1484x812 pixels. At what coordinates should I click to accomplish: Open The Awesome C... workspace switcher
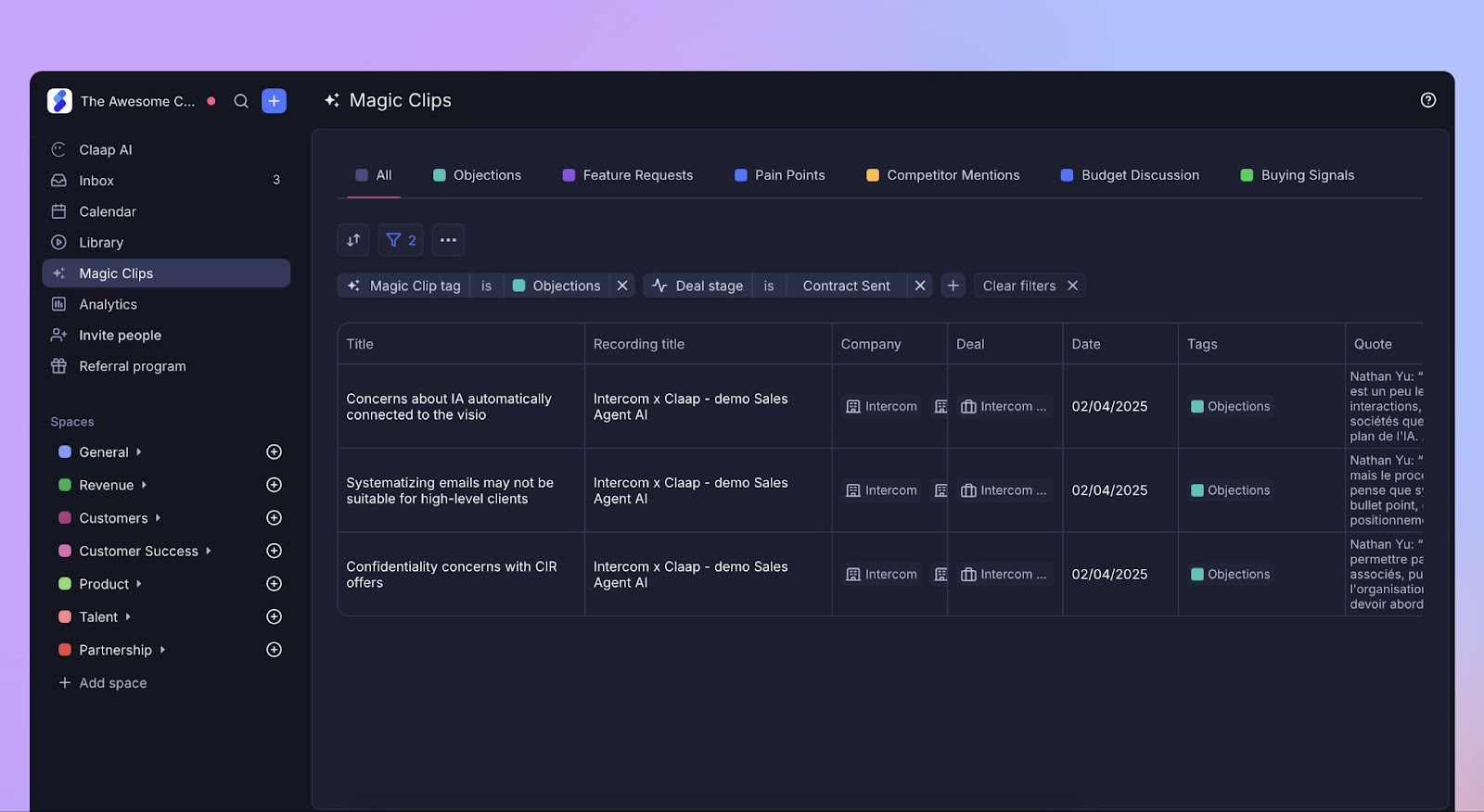(x=137, y=101)
